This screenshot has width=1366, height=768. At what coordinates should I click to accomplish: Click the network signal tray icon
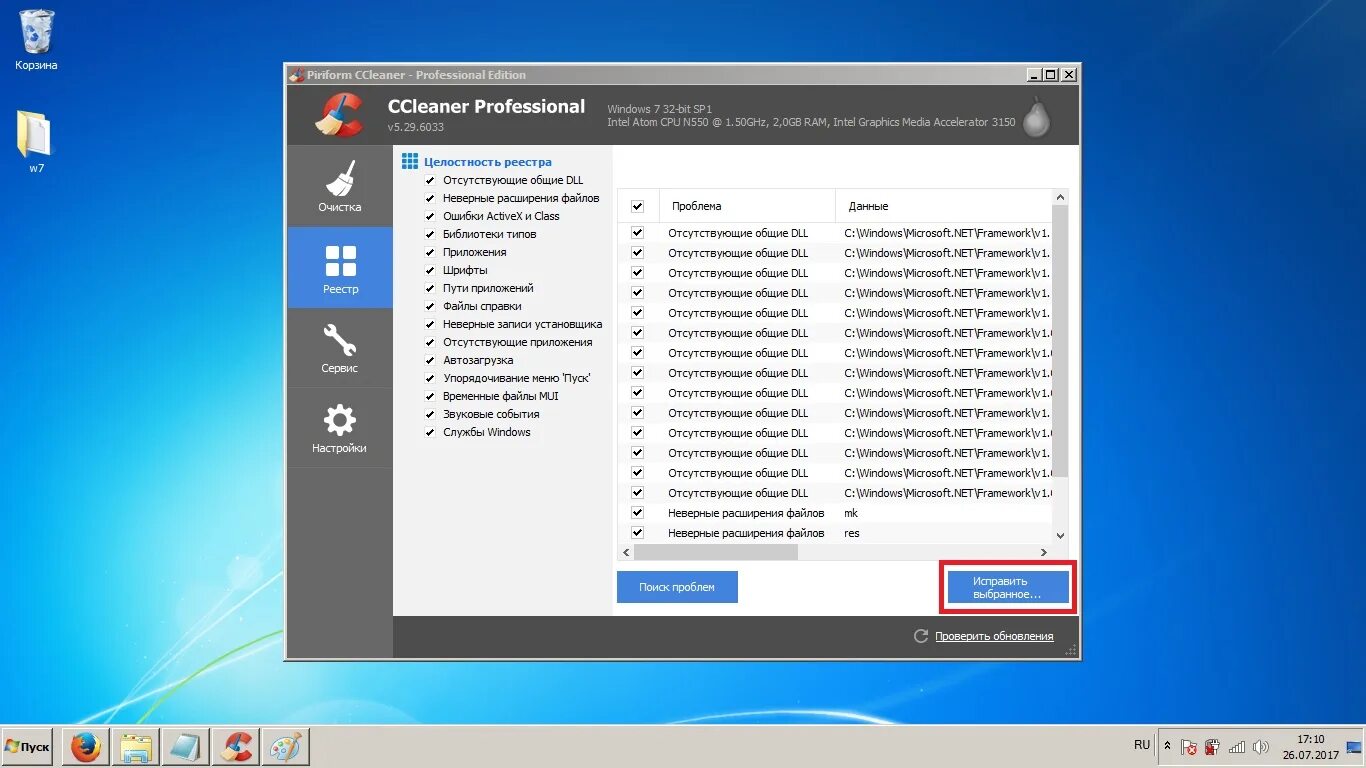pyautogui.click(x=1237, y=747)
